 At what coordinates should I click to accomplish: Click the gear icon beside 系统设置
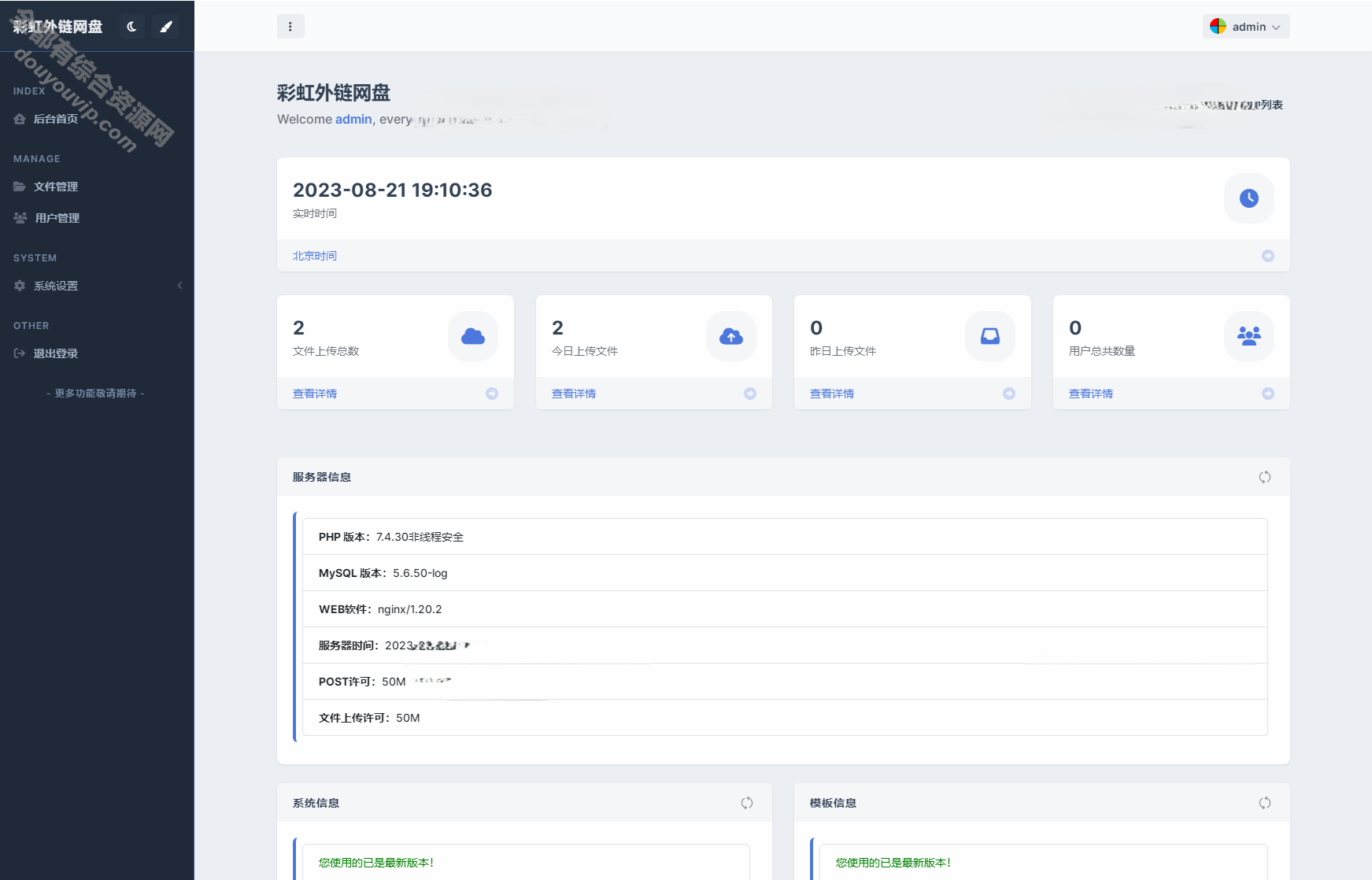tap(20, 286)
